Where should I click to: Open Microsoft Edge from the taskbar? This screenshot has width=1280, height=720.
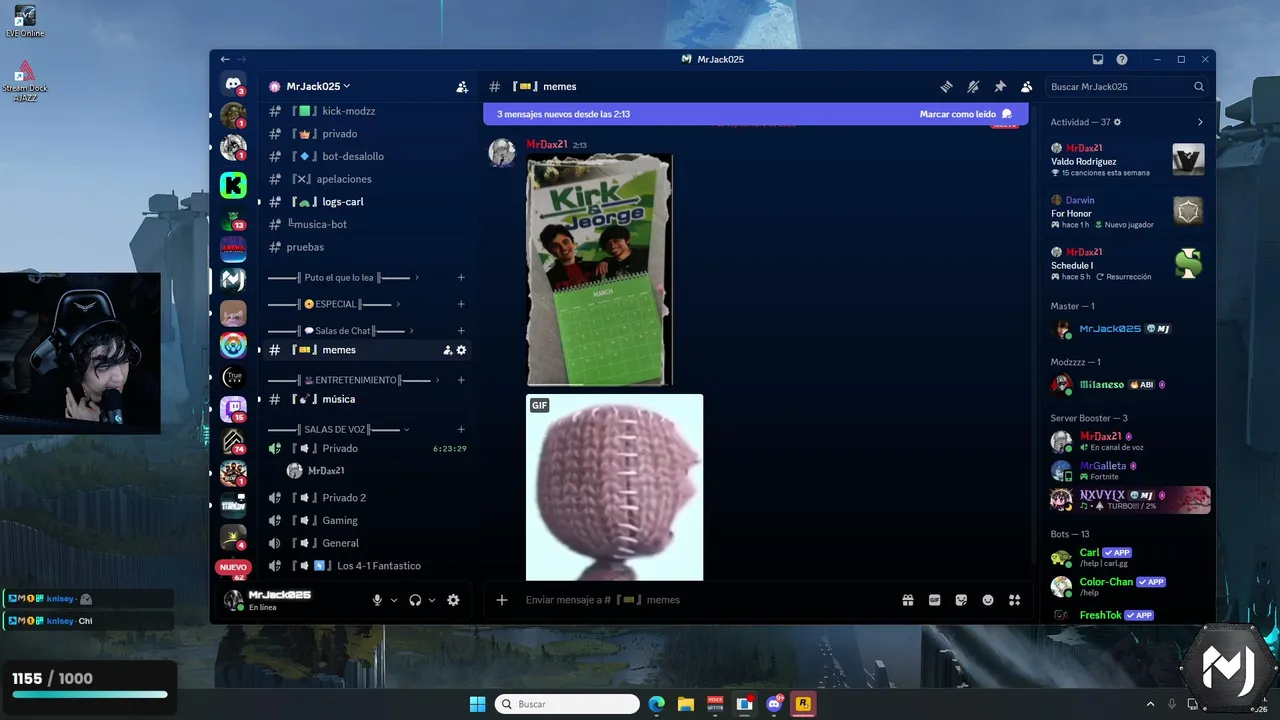(657, 704)
